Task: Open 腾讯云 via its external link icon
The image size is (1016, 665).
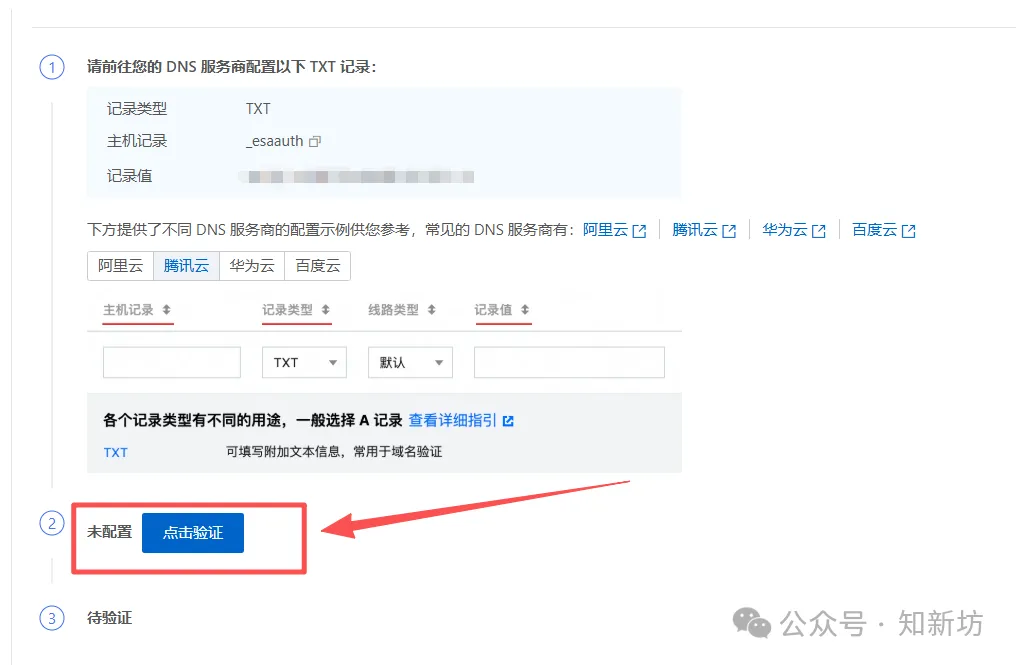Action: coord(729,230)
